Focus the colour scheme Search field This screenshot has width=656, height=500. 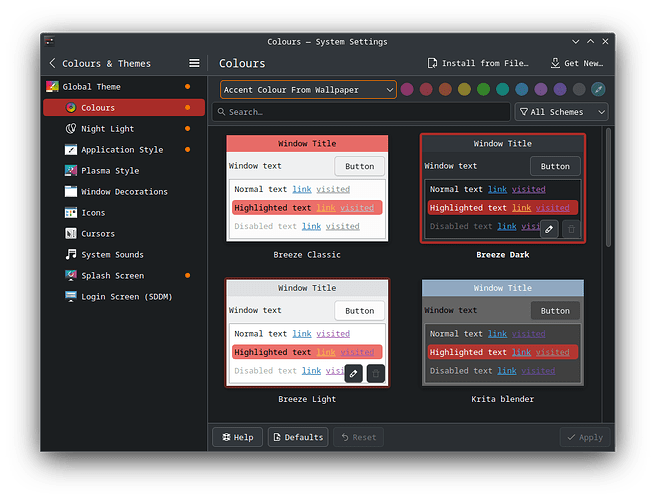point(361,112)
